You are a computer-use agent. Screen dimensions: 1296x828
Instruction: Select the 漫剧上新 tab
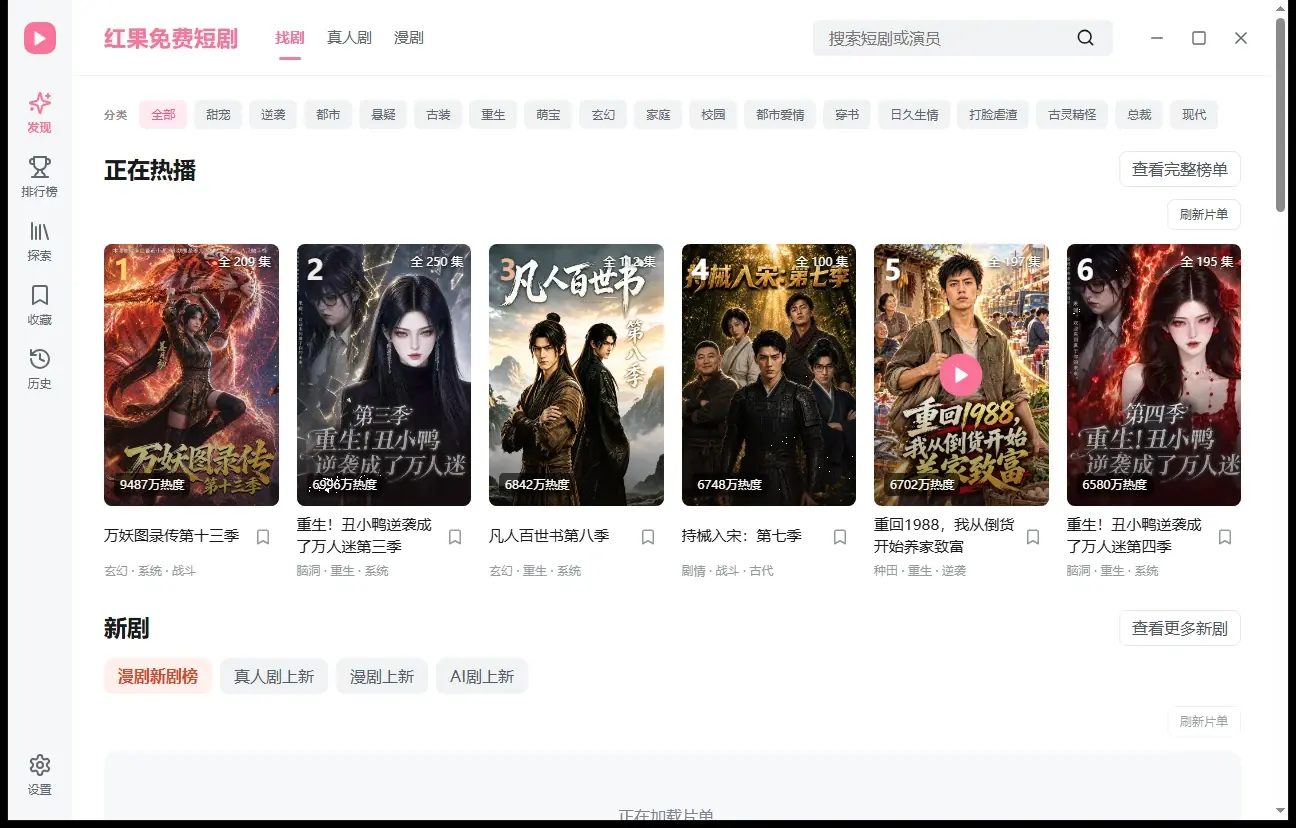tap(382, 677)
